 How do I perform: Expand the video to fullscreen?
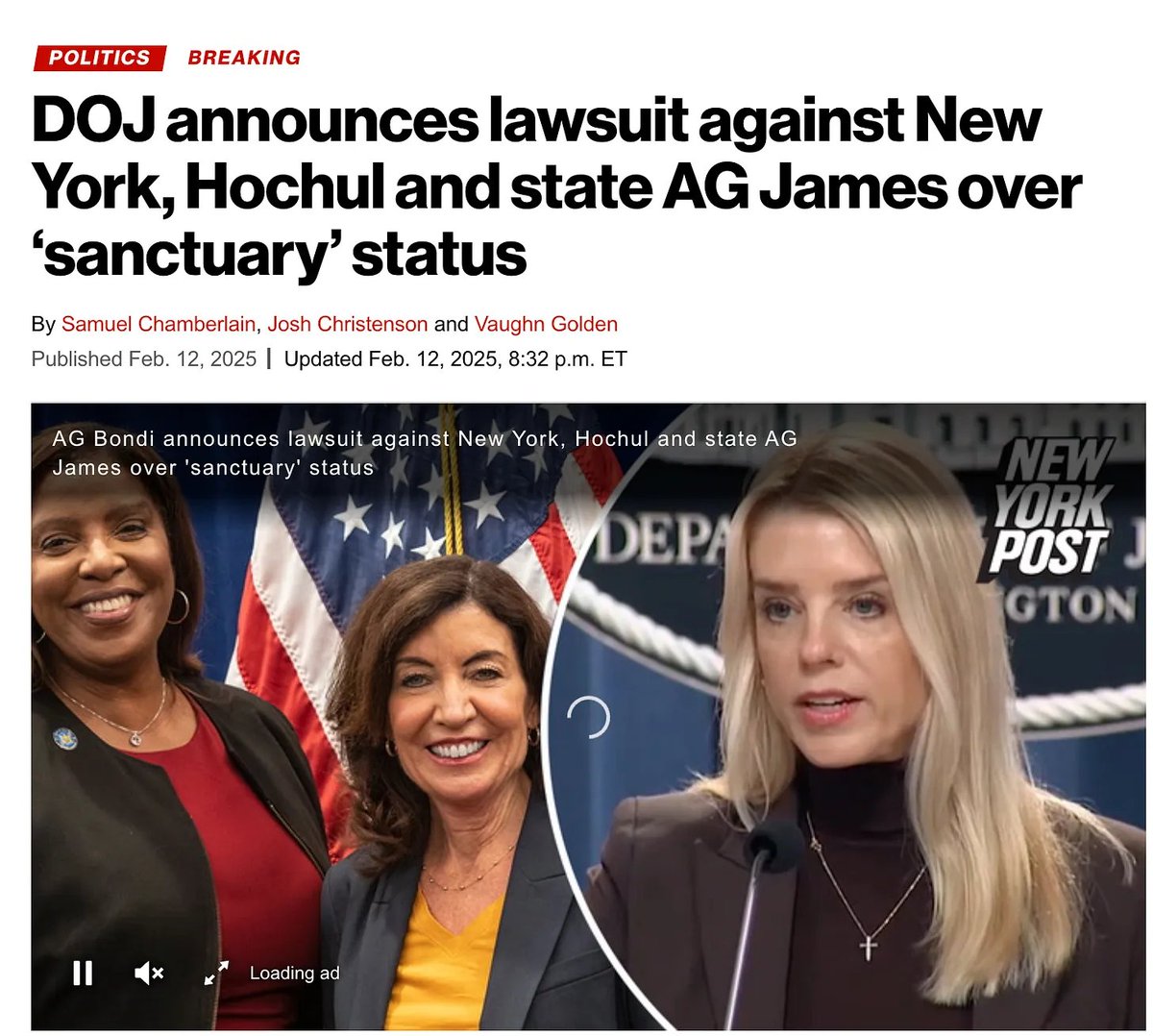click(216, 973)
